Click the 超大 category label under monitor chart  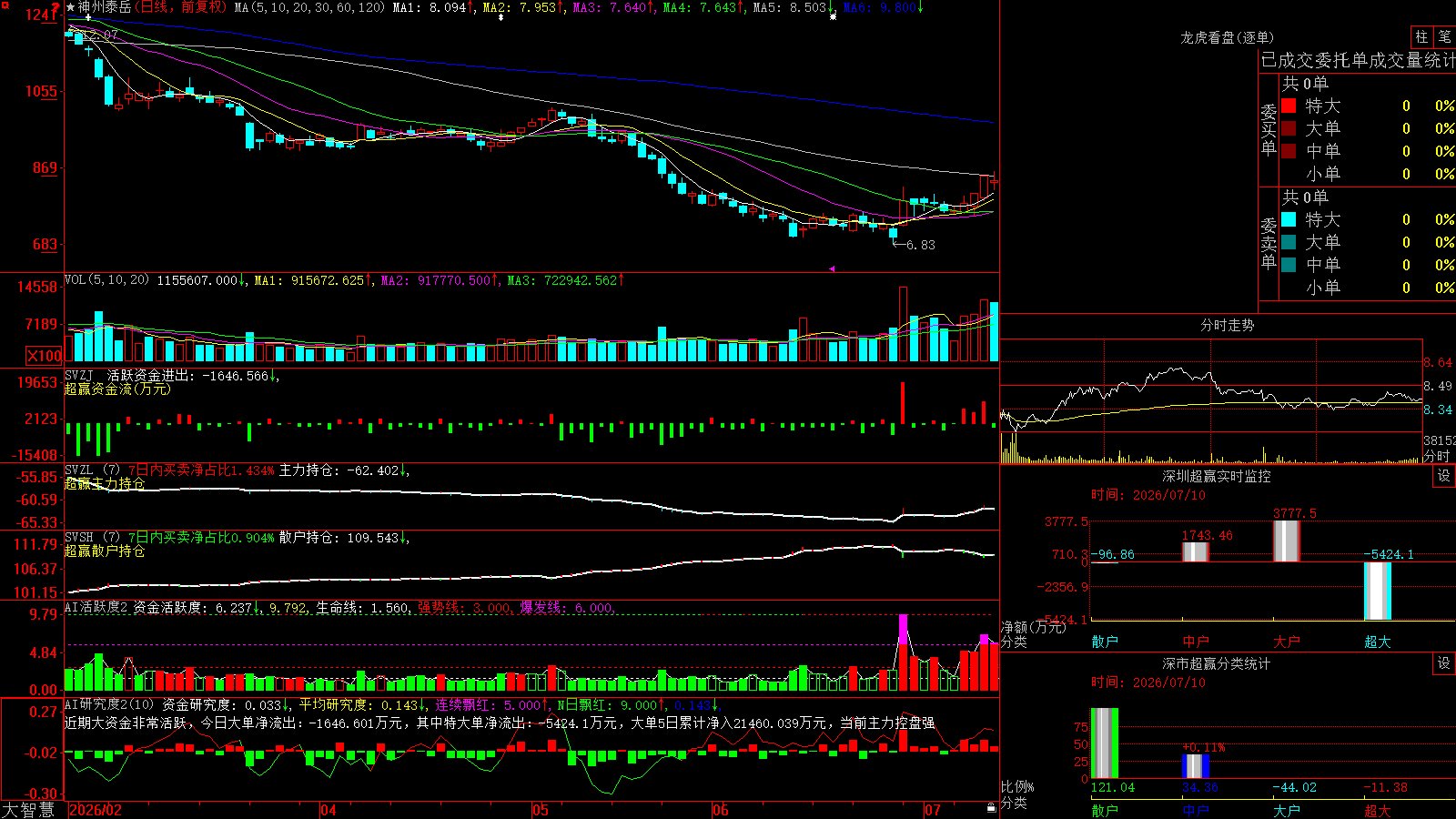tap(1377, 642)
